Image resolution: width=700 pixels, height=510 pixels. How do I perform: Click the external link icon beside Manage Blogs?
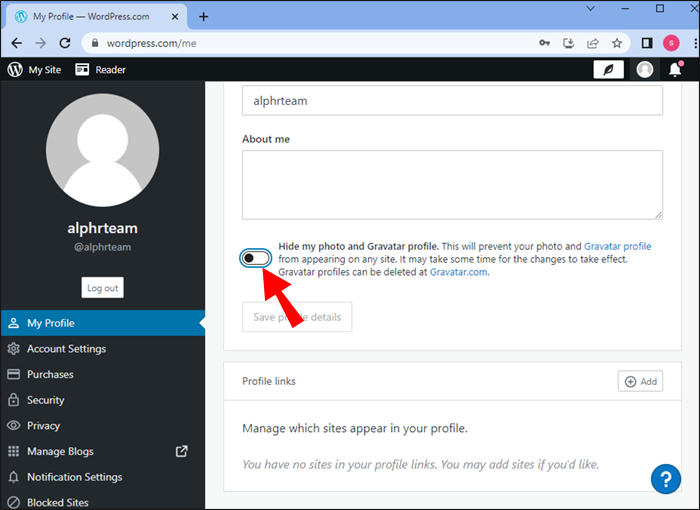click(182, 451)
